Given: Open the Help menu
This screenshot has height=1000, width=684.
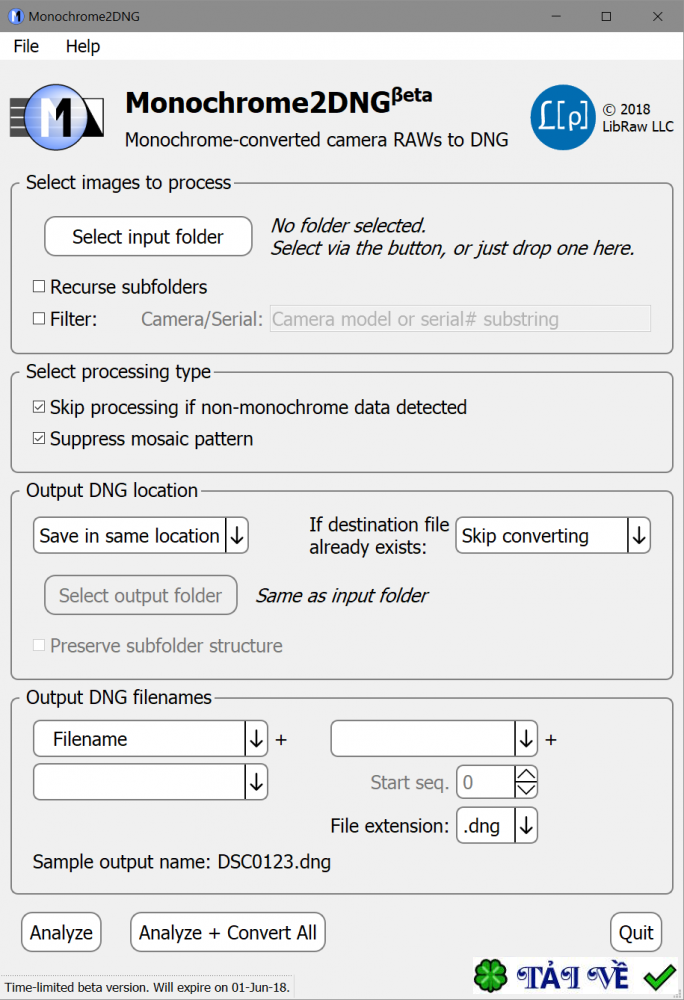Looking at the screenshot, I should (83, 46).
